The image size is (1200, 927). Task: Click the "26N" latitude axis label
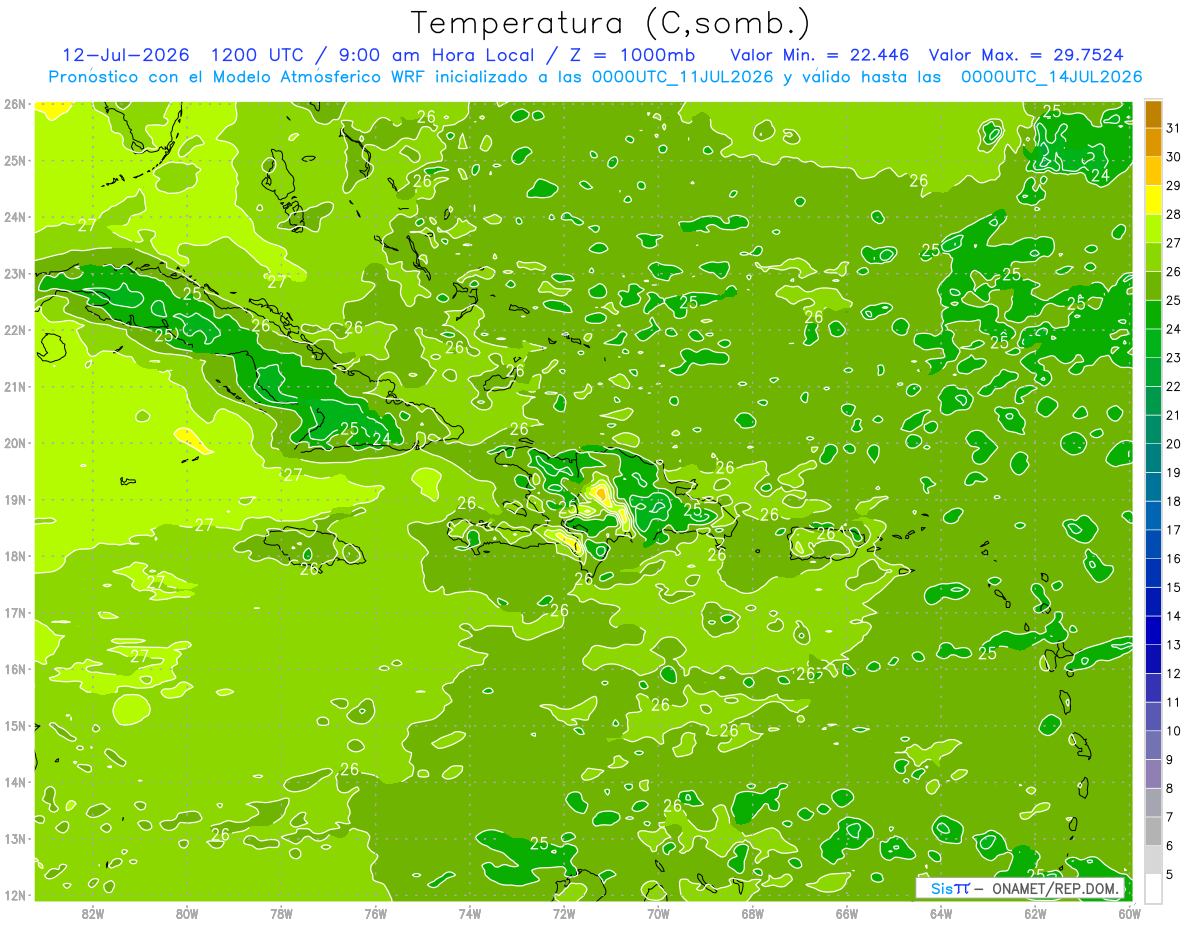pyautogui.click(x=14, y=104)
